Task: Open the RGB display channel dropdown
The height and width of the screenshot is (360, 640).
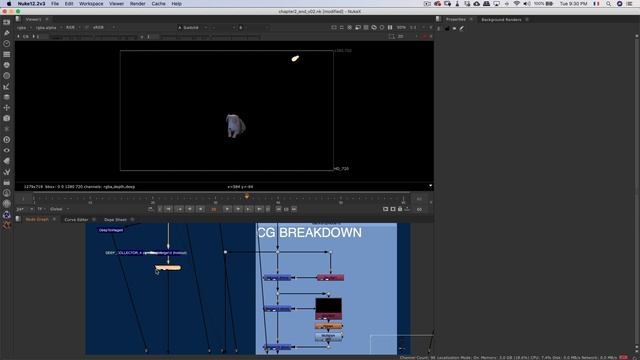Action: point(73,28)
